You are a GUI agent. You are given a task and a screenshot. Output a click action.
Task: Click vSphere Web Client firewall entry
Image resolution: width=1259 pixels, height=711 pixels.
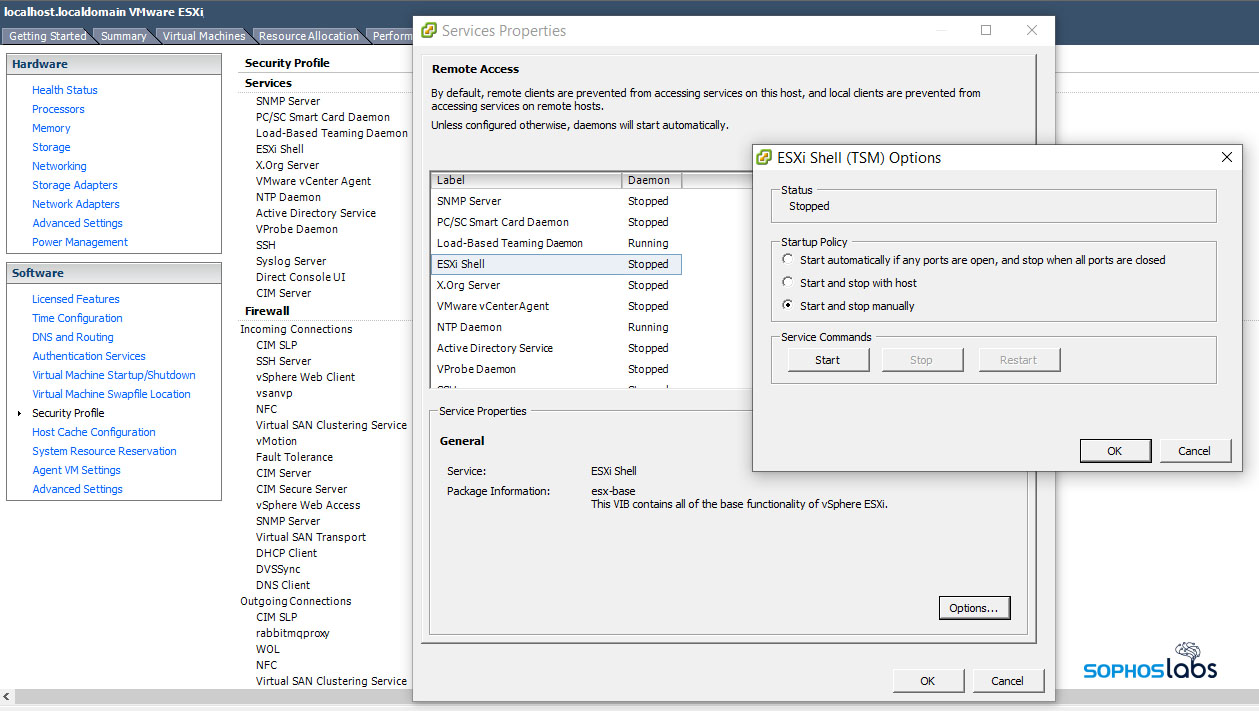coord(305,377)
